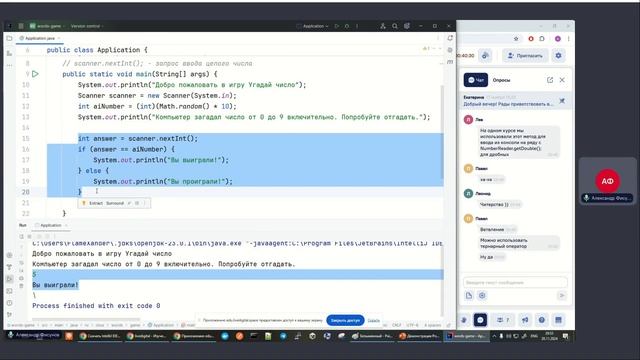The image size is (640, 360).
Task: Bookmark page with browser star icon
Action: tap(516, 39)
